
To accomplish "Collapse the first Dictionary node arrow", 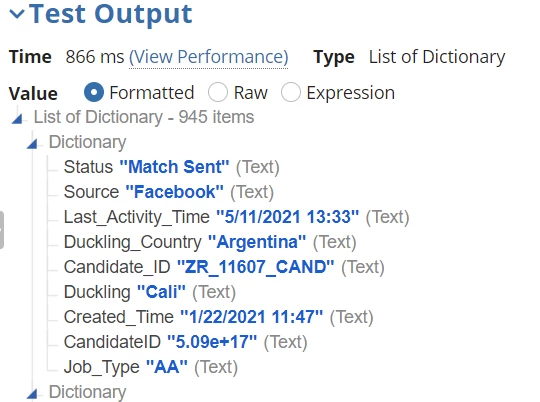I will (x=32, y=144).
